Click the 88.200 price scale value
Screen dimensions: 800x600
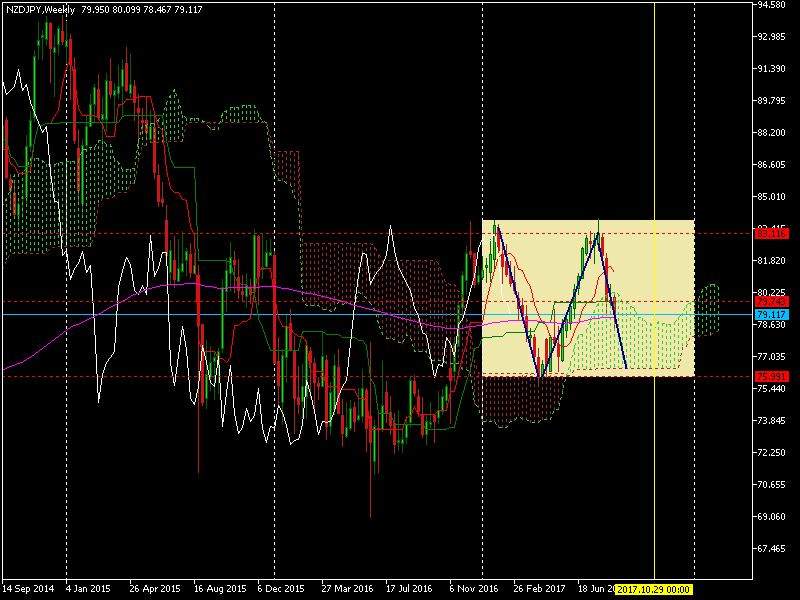771,132
